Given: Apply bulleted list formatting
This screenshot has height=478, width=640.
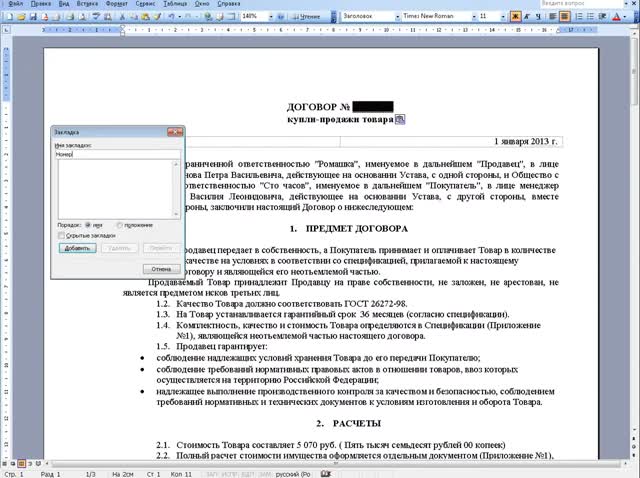Looking at the screenshot, I should (590, 16).
